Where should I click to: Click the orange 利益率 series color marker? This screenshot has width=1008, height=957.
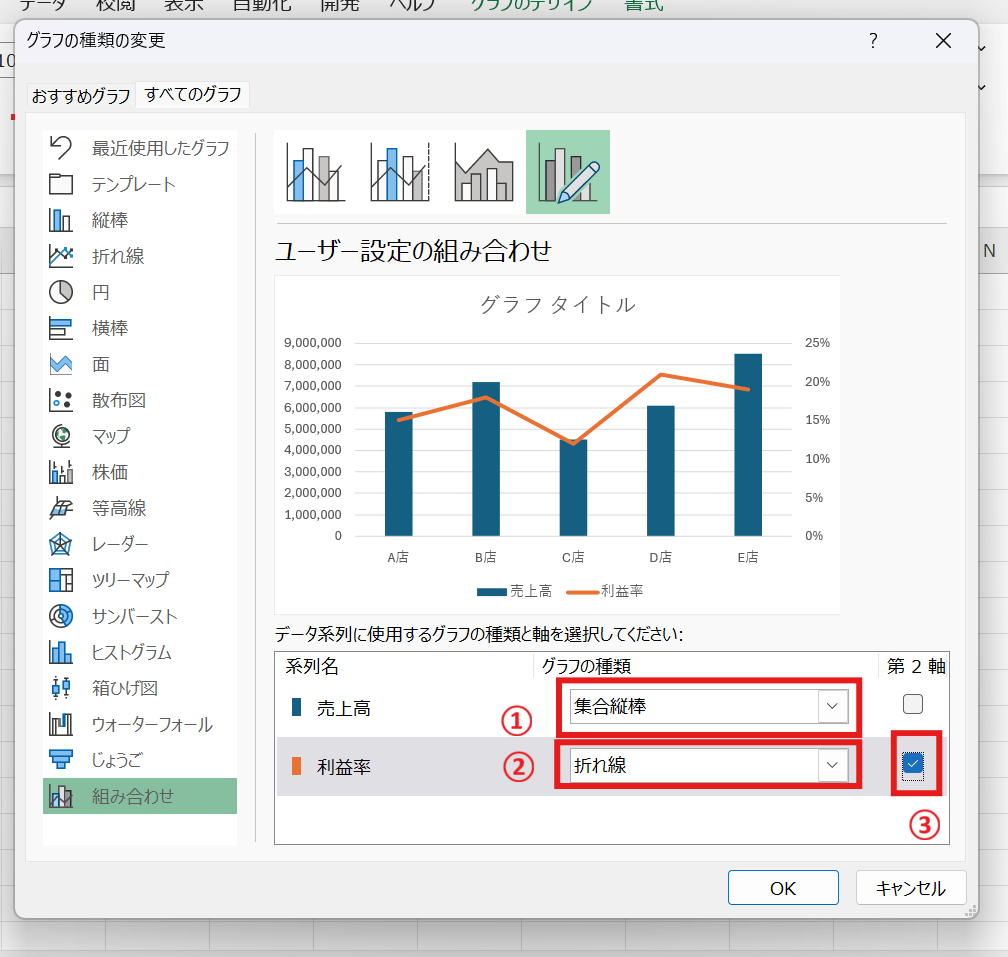296,766
